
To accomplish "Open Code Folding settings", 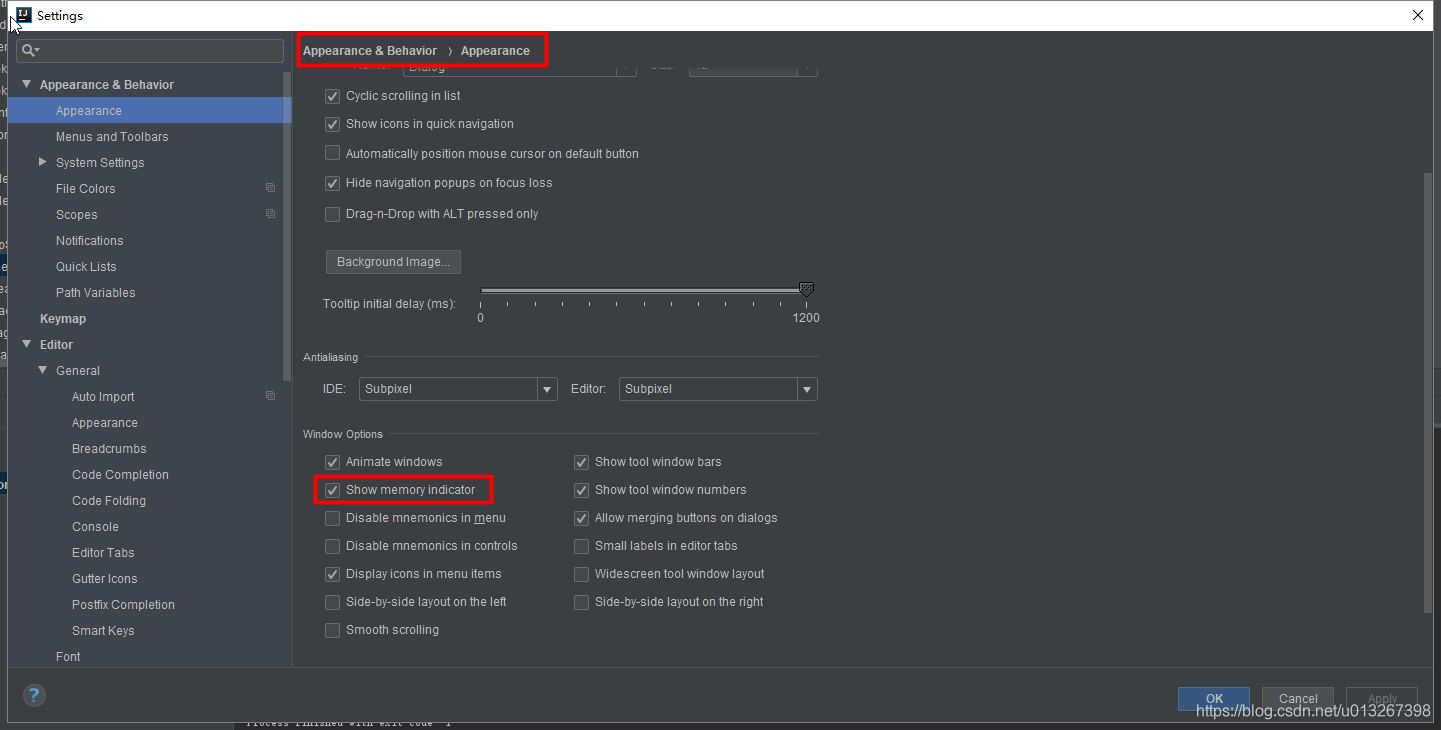I will (x=109, y=501).
